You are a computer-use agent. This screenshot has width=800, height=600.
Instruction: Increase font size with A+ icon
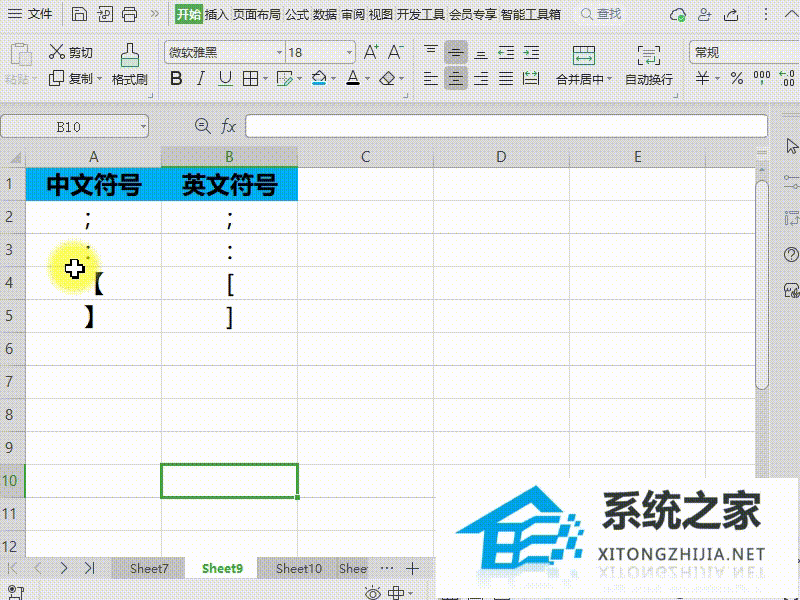pyautogui.click(x=371, y=52)
